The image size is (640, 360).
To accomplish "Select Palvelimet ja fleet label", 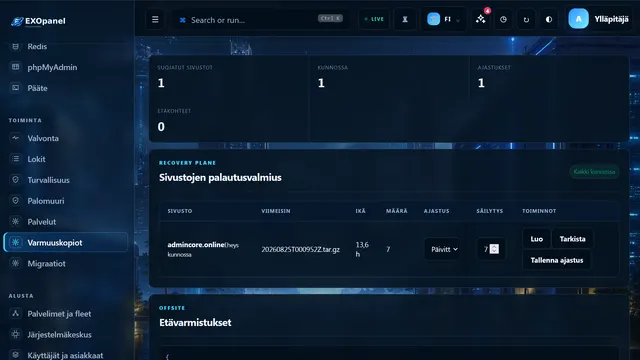I will pos(59,314).
